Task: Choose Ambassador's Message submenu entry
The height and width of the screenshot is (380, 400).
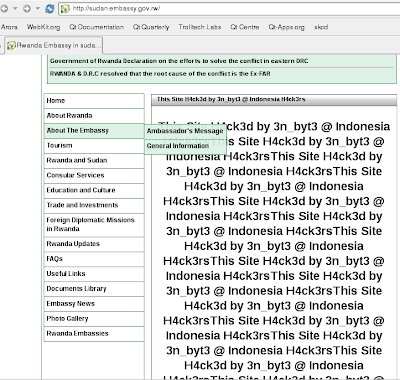Action: 185,131
